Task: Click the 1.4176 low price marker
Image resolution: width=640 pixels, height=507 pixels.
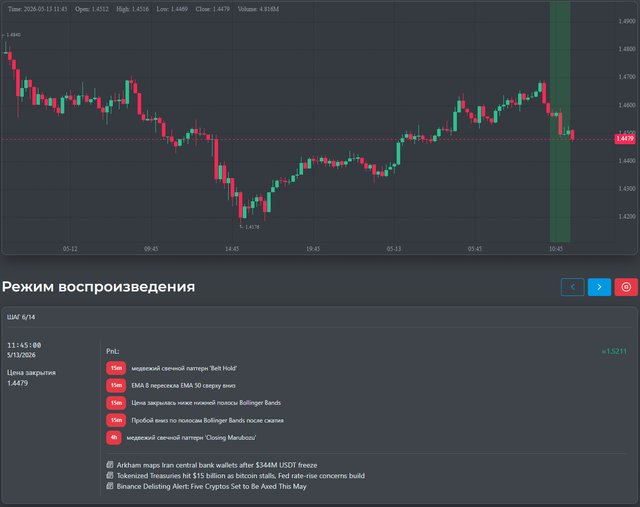Action: [252, 227]
